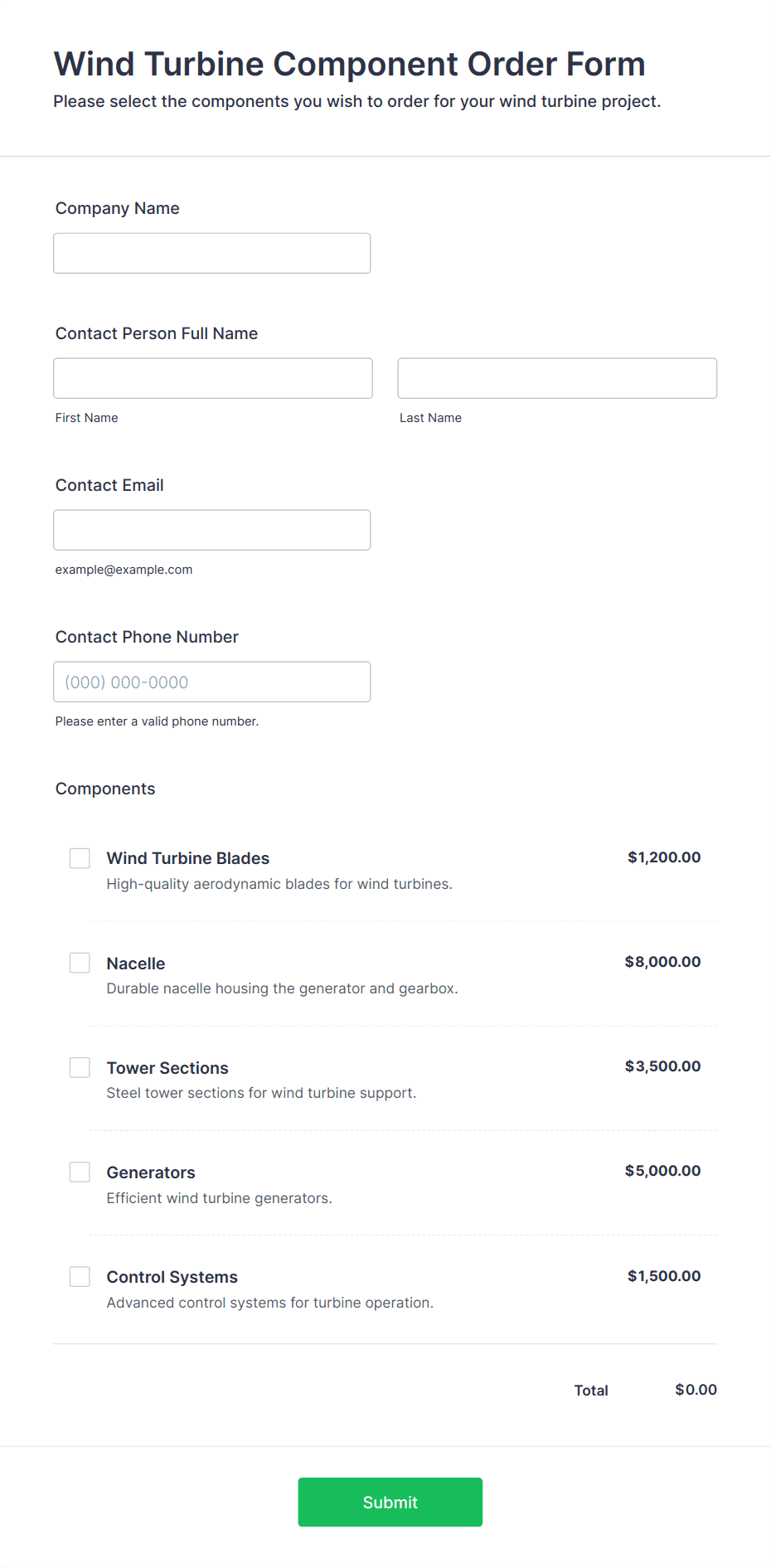Click the $0.00 total amount

(x=696, y=1390)
